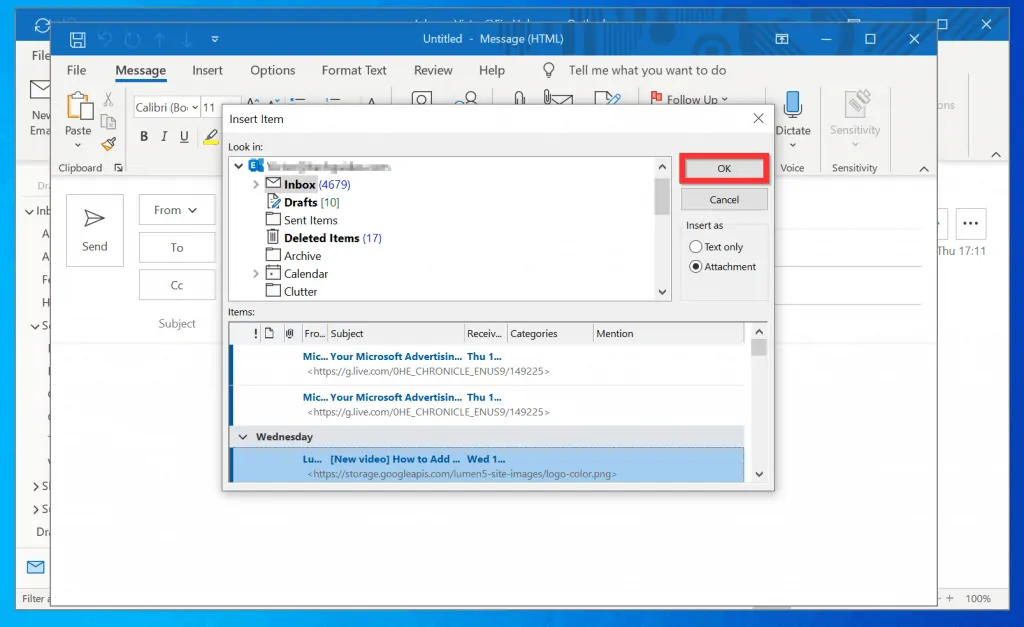1024x627 pixels.
Task: Dismiss the Insert Item dialog via Cancel
Action: pos(723,199)
